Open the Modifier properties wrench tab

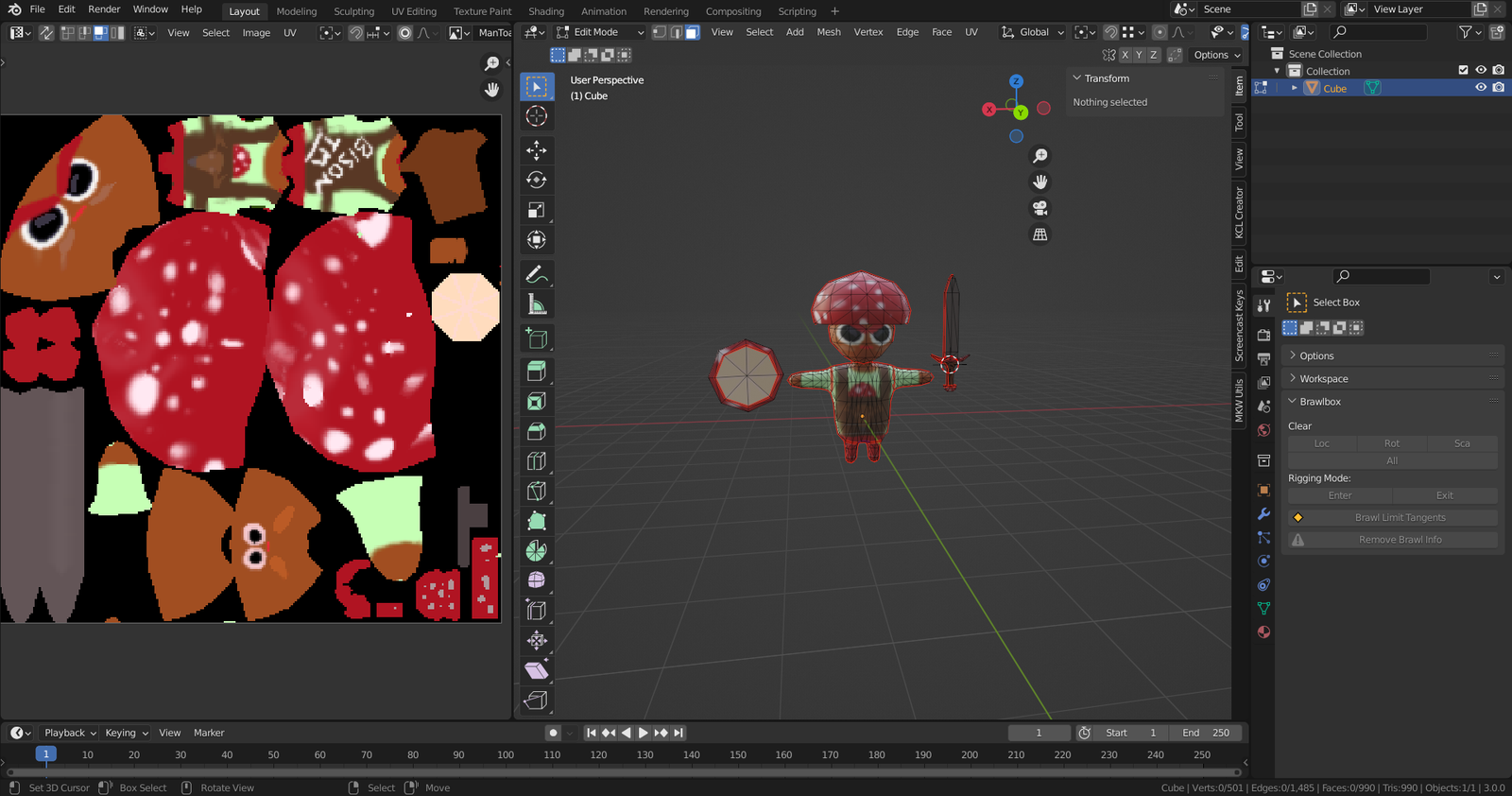pos(1263,514)
